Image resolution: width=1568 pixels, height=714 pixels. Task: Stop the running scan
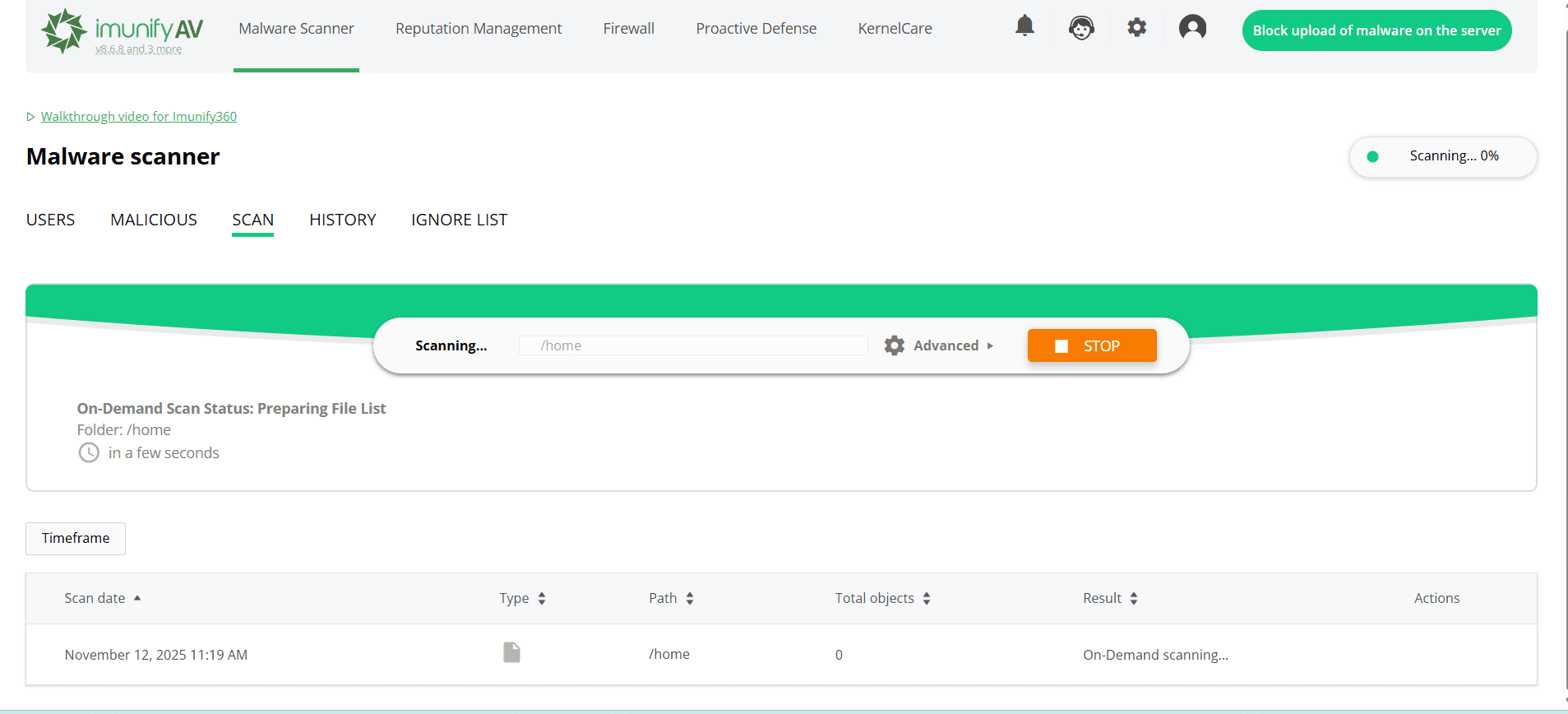(1092, 345)
